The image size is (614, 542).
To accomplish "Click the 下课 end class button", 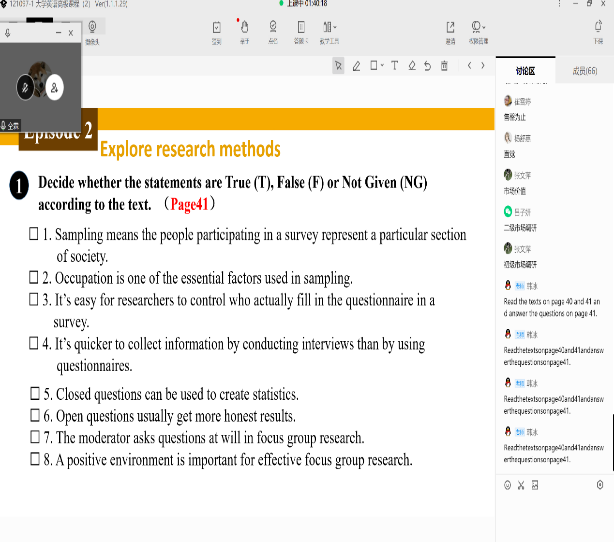I will pos(598,31).
